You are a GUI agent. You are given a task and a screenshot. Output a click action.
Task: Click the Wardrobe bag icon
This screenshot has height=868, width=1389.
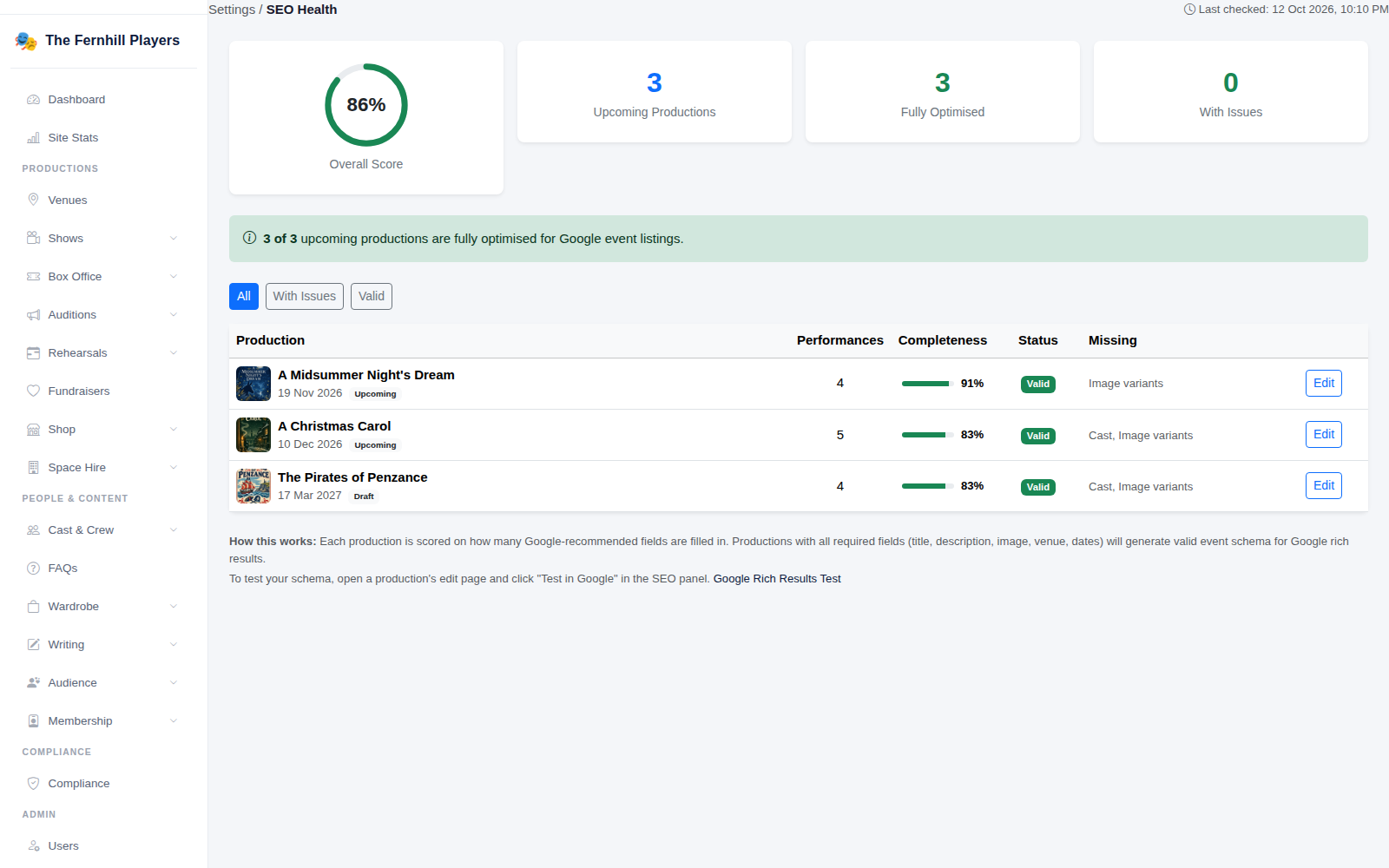pos(33,607)
